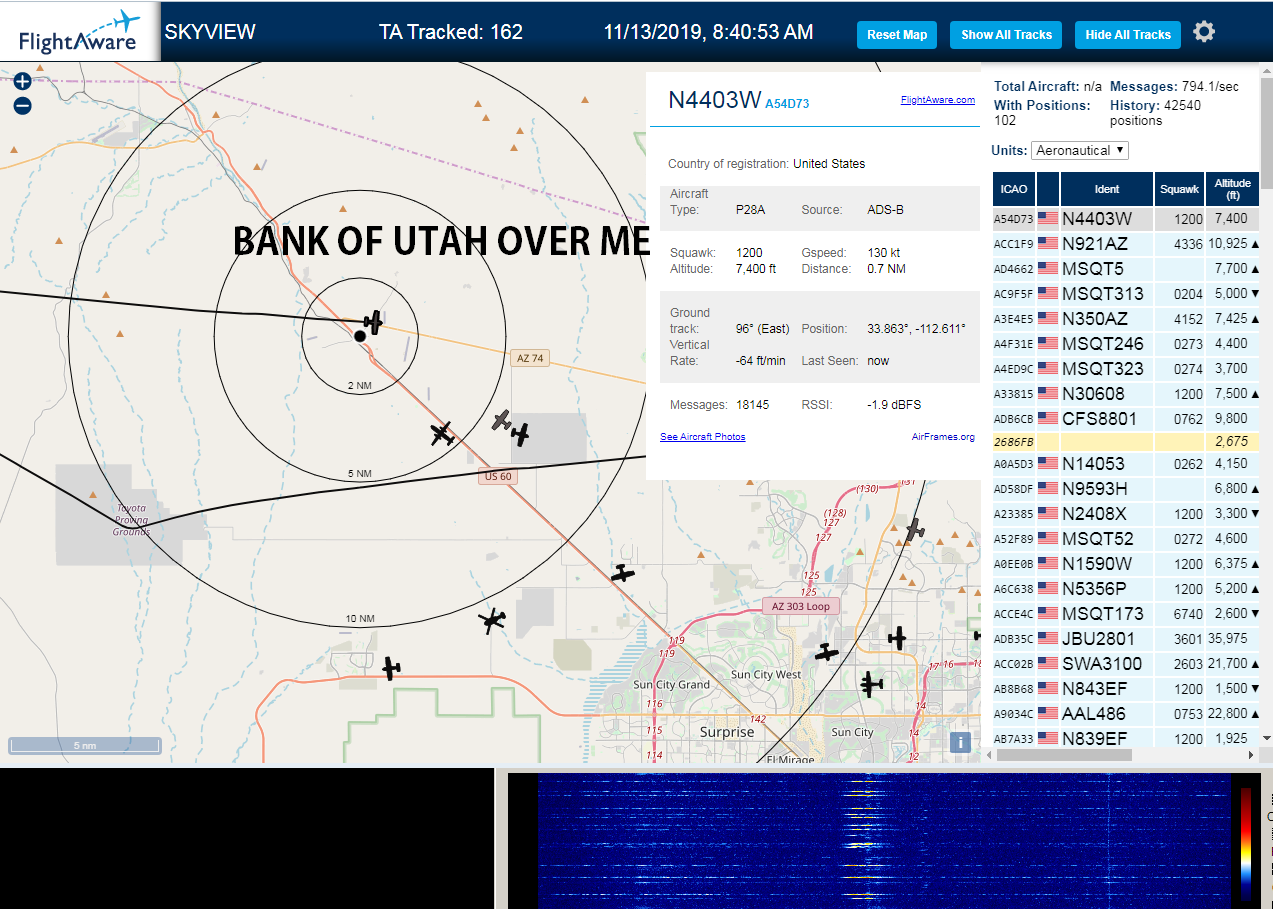This screenshot has height=909, width=1273.
Task: Select the JBU2801 aircraft row
Action: [1126, 638]
